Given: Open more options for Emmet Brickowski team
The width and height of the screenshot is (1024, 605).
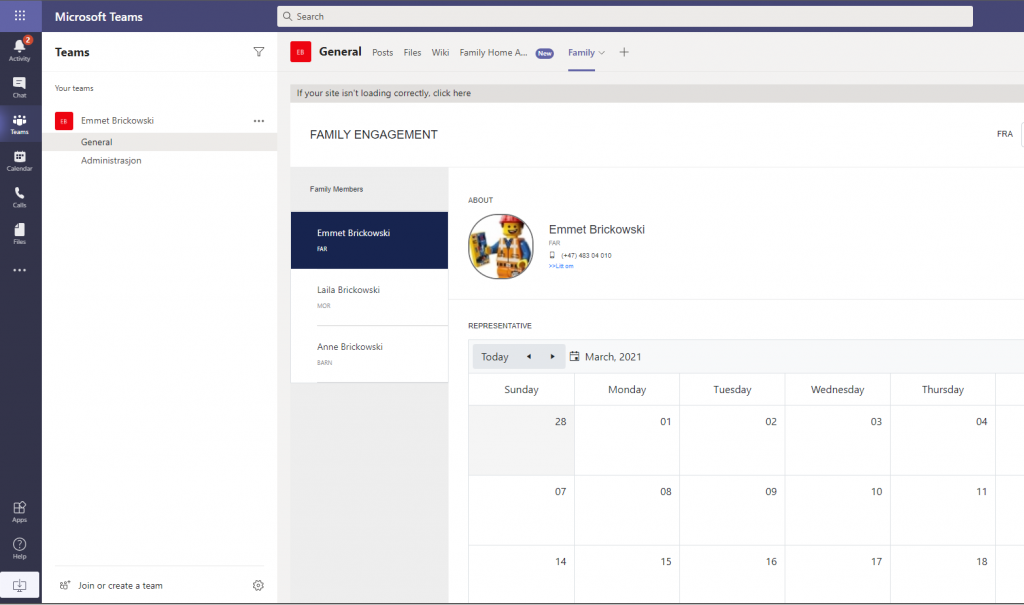Looking at the screenshot, I should (259, 121).
